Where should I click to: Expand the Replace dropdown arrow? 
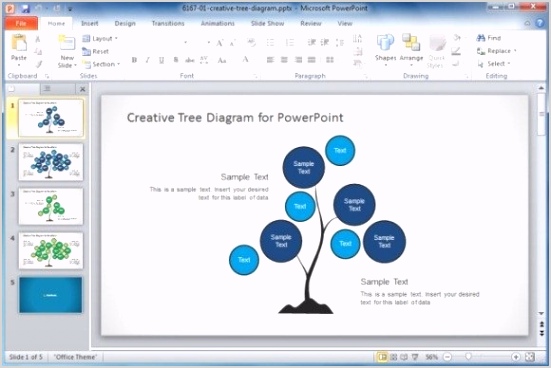(515, 51)
